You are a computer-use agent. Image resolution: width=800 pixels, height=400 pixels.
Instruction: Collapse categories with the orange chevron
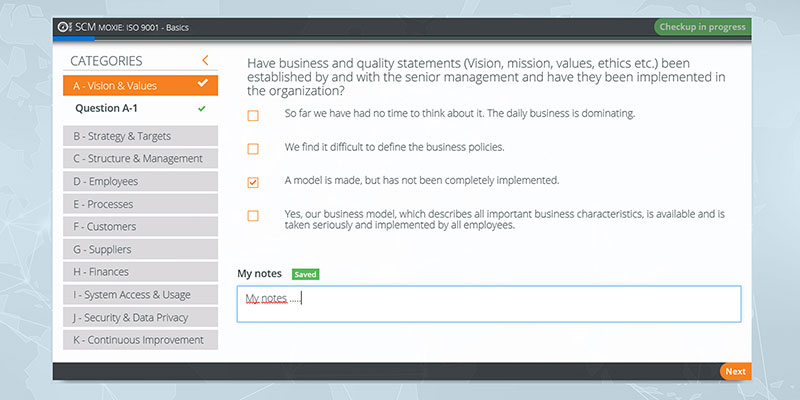coord(205,60)
